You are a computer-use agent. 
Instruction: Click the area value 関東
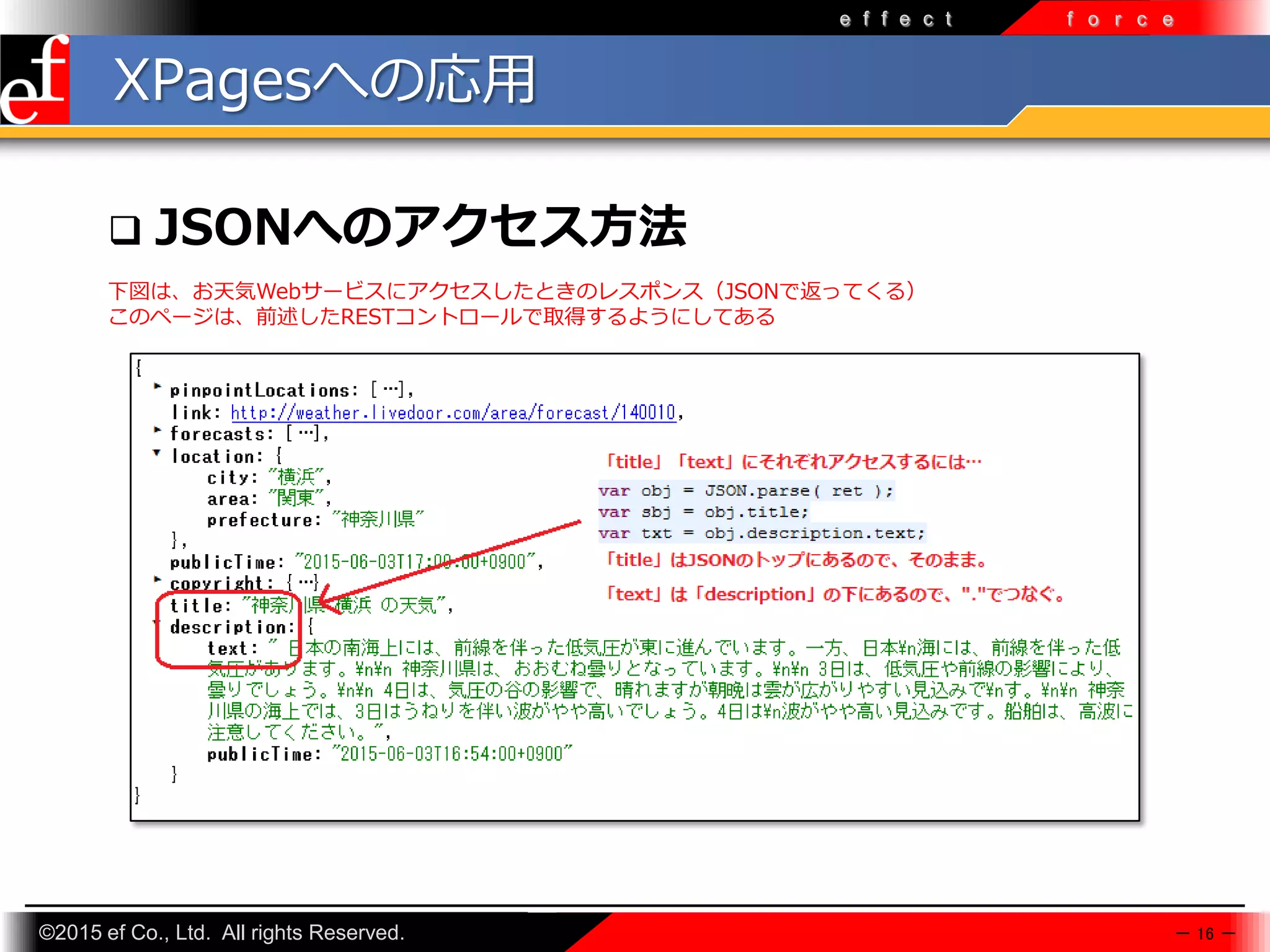[296, 498]
